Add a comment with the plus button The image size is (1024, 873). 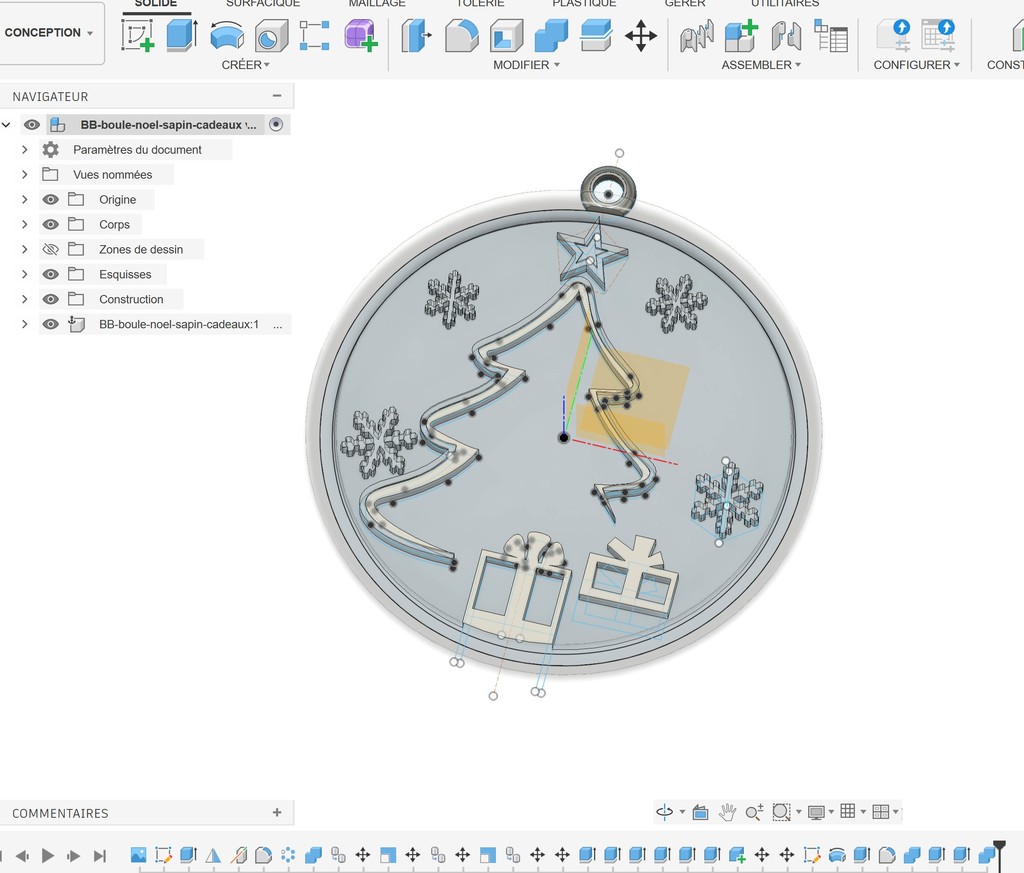(277, 813)
